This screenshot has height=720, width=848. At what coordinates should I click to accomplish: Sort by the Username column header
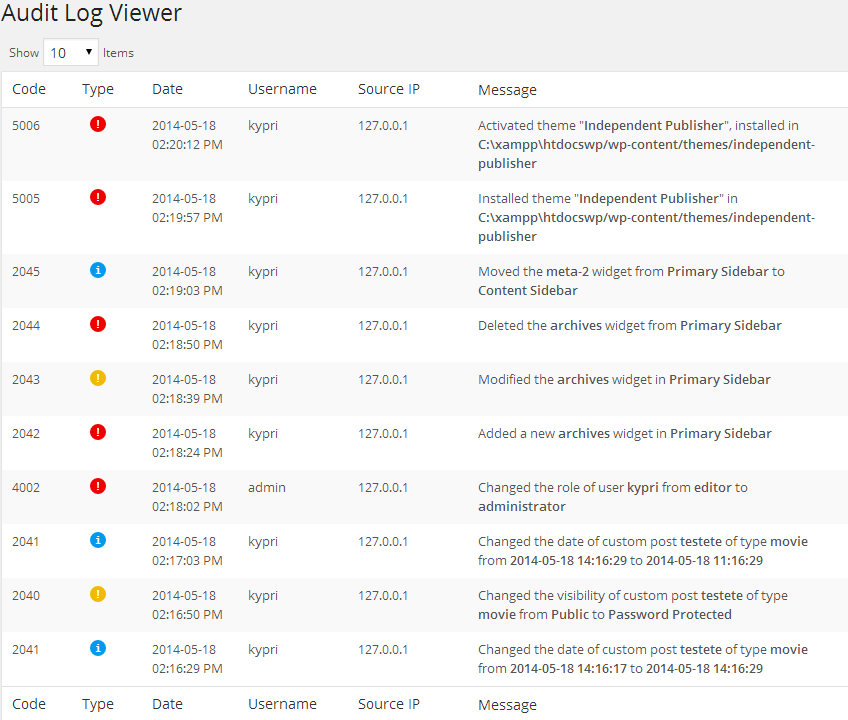click(x=282, y=89)
